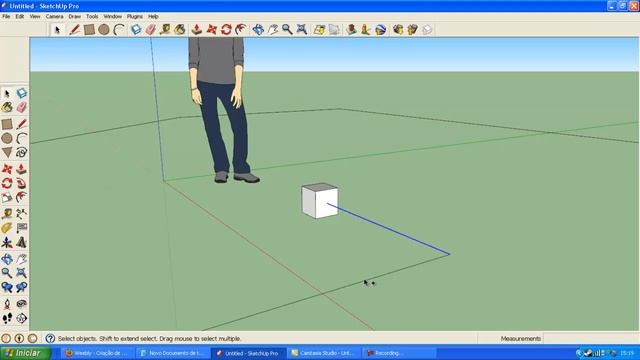This screenshot has height=360, width=640.
Task: Click the Iniciar start button
Action: [25, 353]
